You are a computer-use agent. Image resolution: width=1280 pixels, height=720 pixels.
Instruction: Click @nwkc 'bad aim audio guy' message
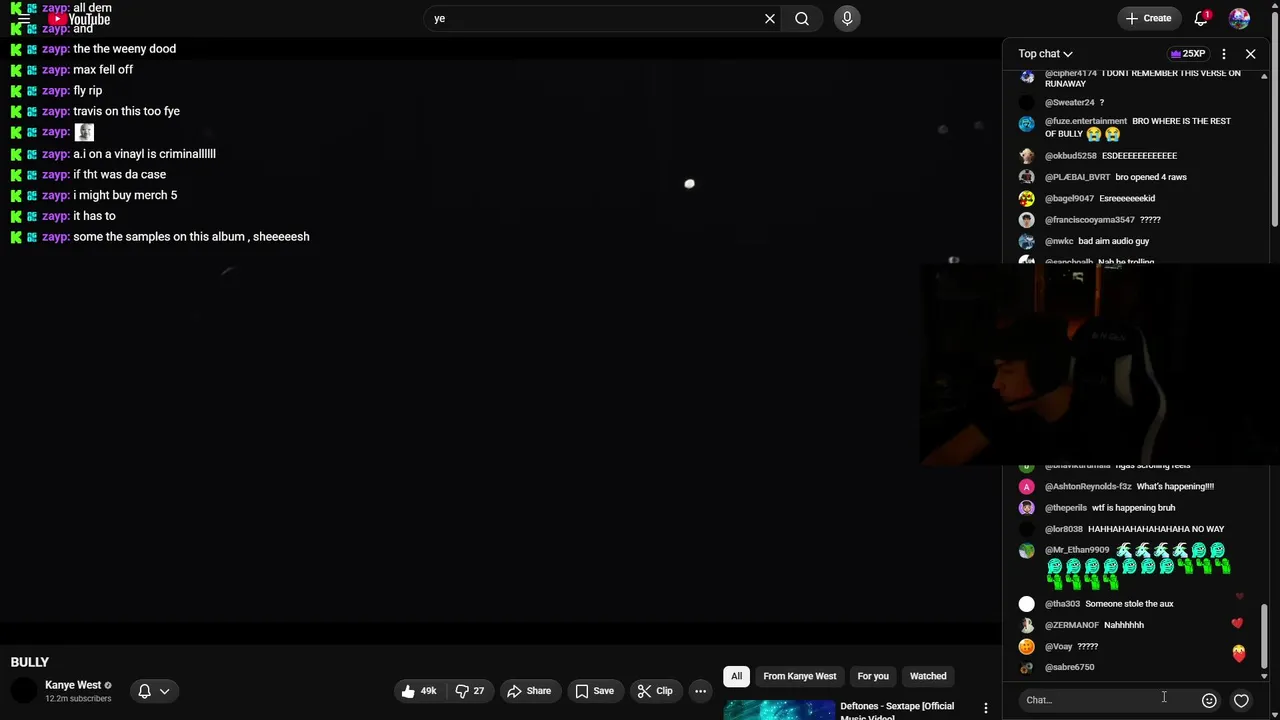tap(1113, 241)
